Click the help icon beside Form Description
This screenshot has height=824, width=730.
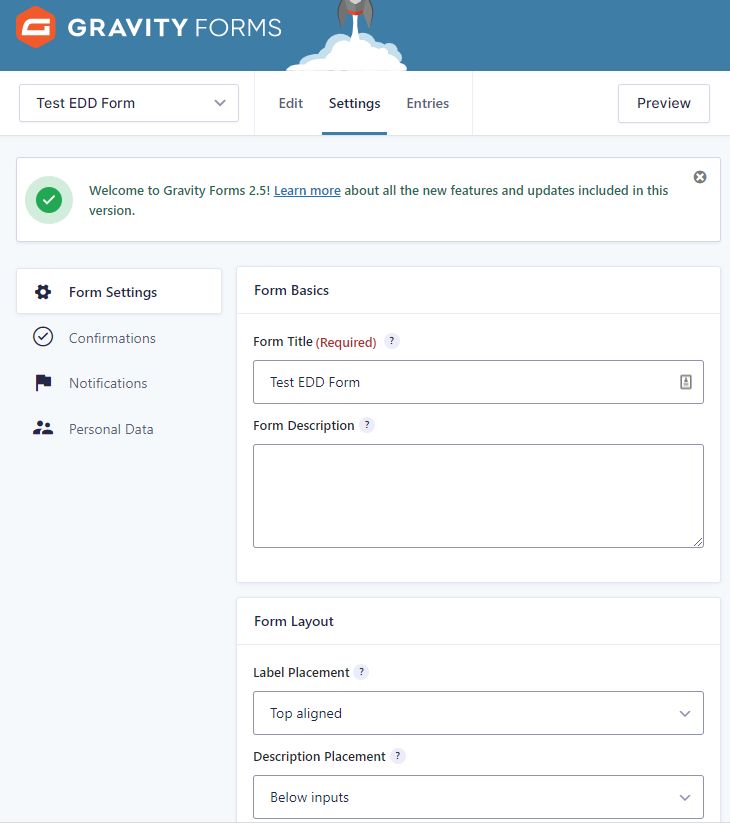367,425
